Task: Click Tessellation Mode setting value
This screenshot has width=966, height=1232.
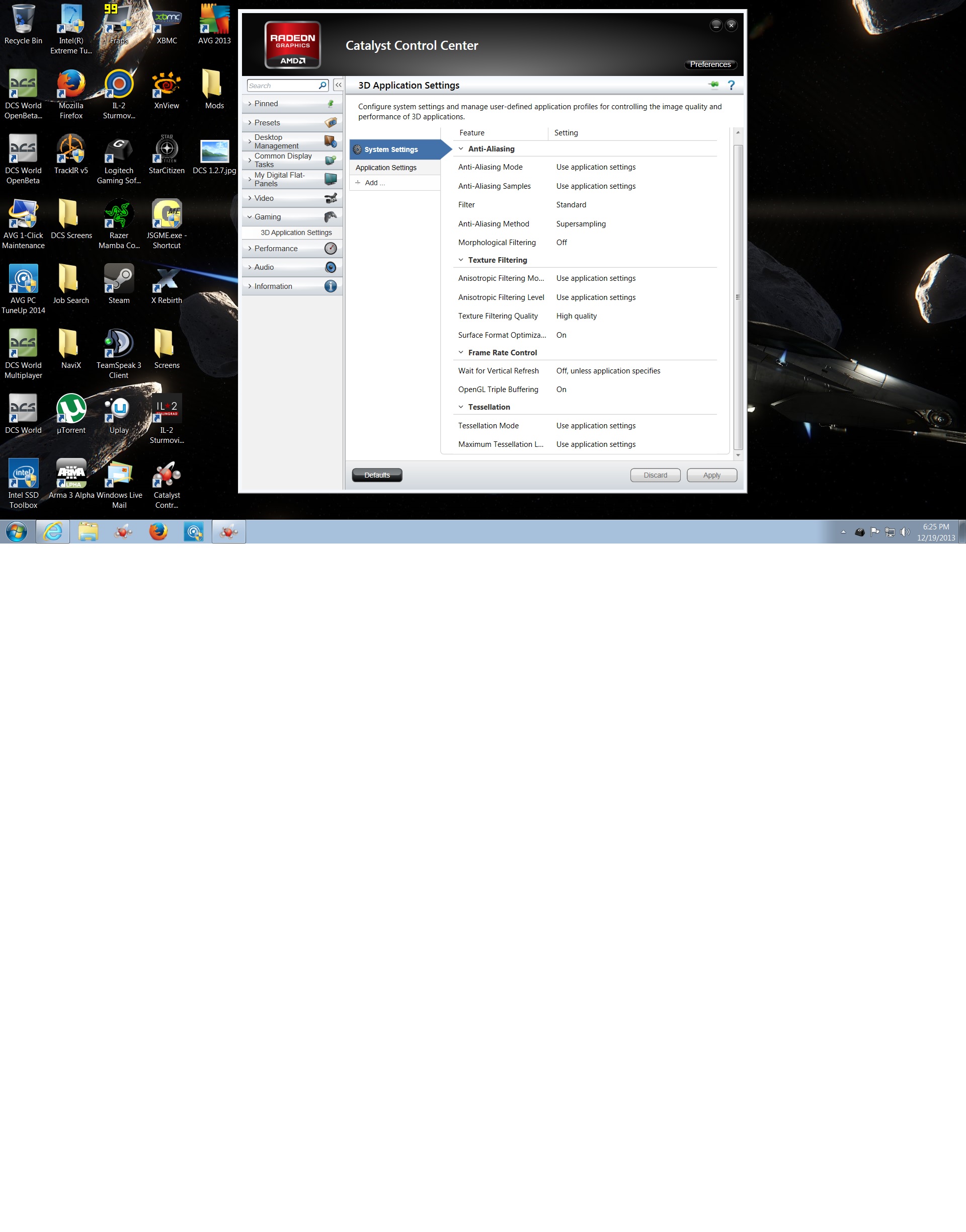Action: 596,425
